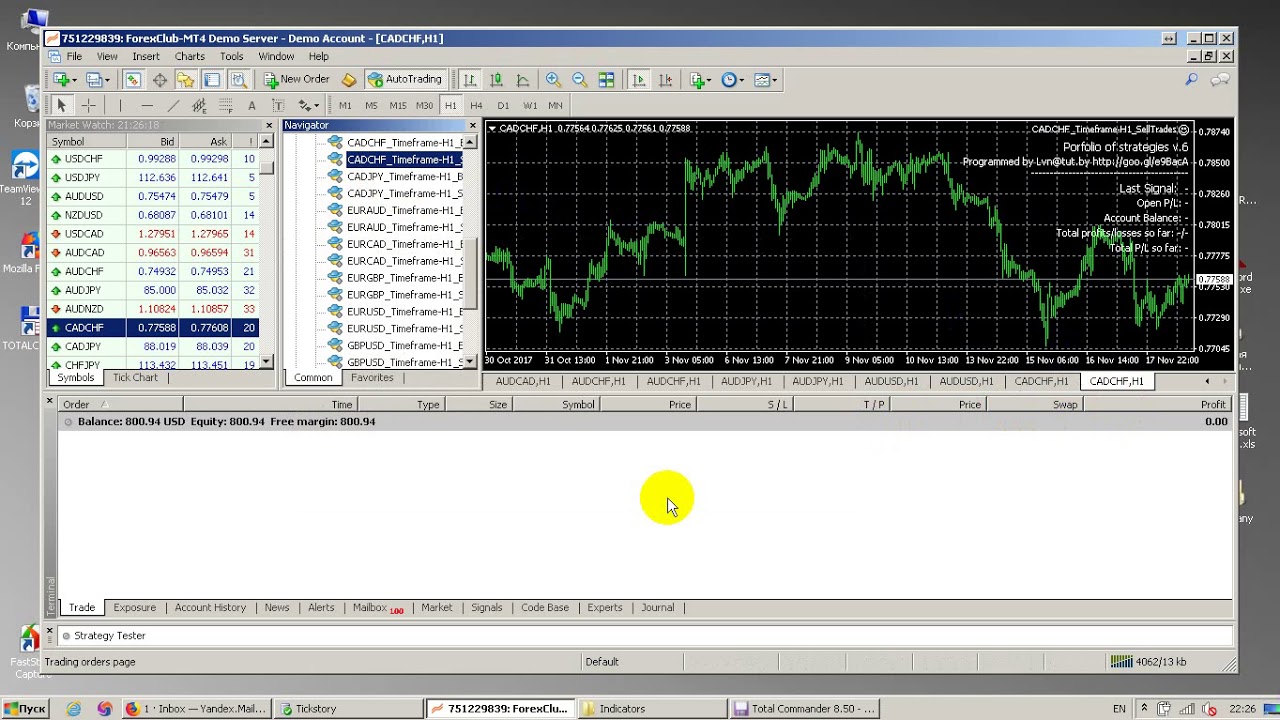Open the Indicators list dropdown
Screen dimensions: 1280x720
point(700,80)
